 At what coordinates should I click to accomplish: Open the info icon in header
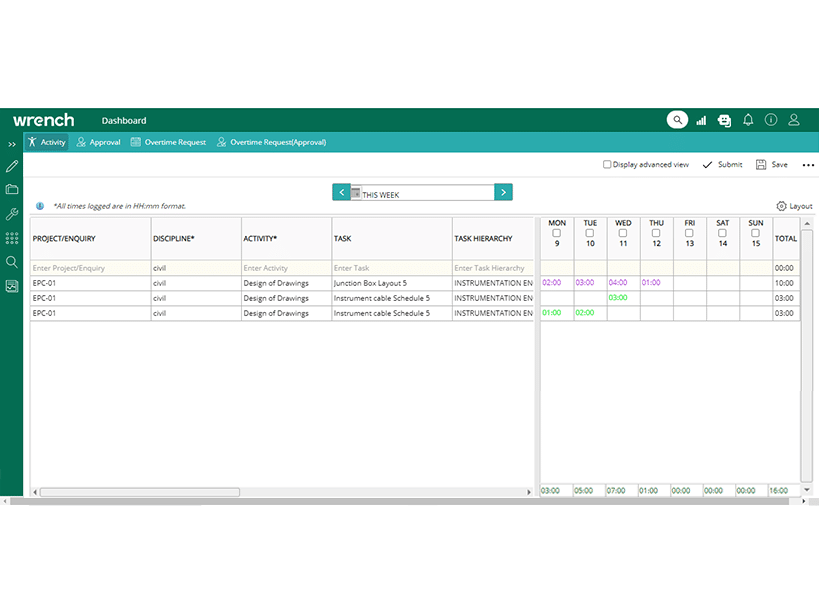coord(771,120)
